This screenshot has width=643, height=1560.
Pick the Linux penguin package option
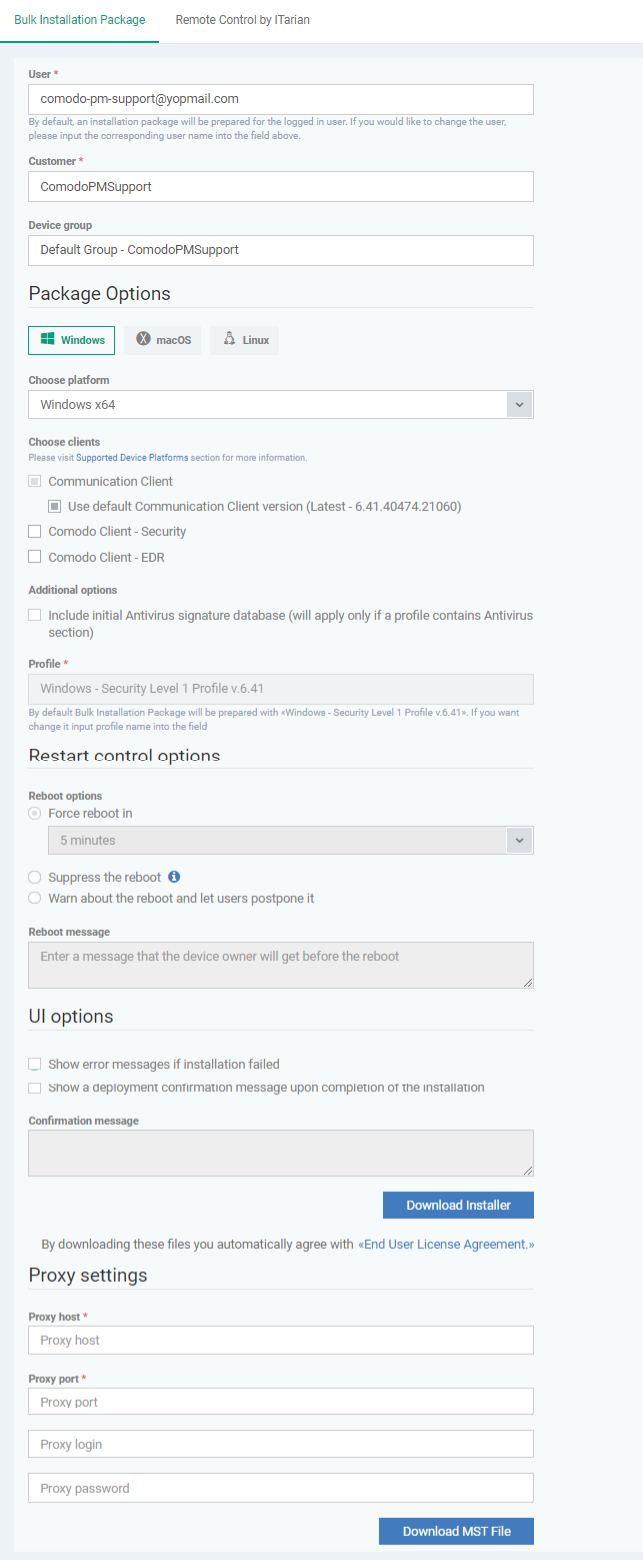click(x=245, y=340)
